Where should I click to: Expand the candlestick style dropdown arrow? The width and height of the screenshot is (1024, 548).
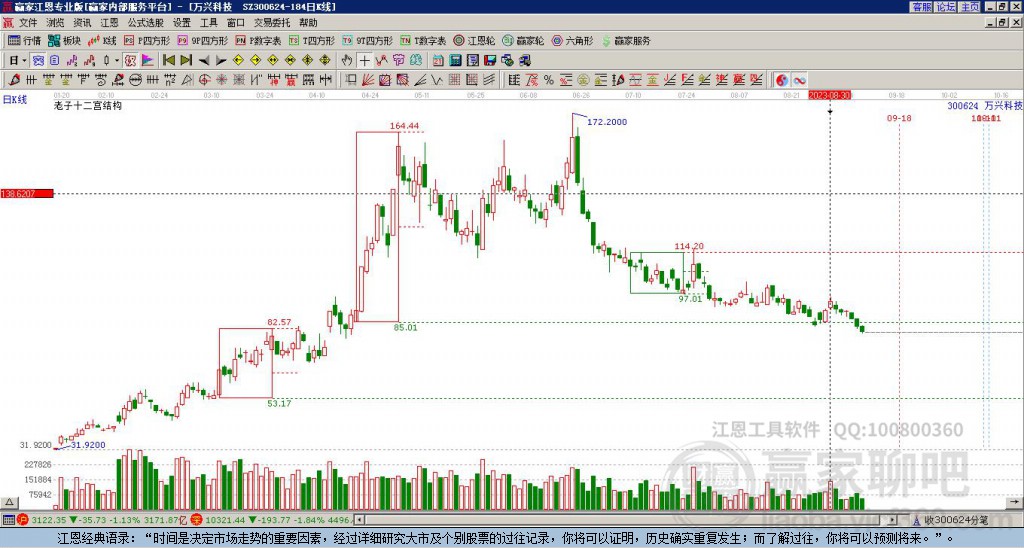(117, 61)
